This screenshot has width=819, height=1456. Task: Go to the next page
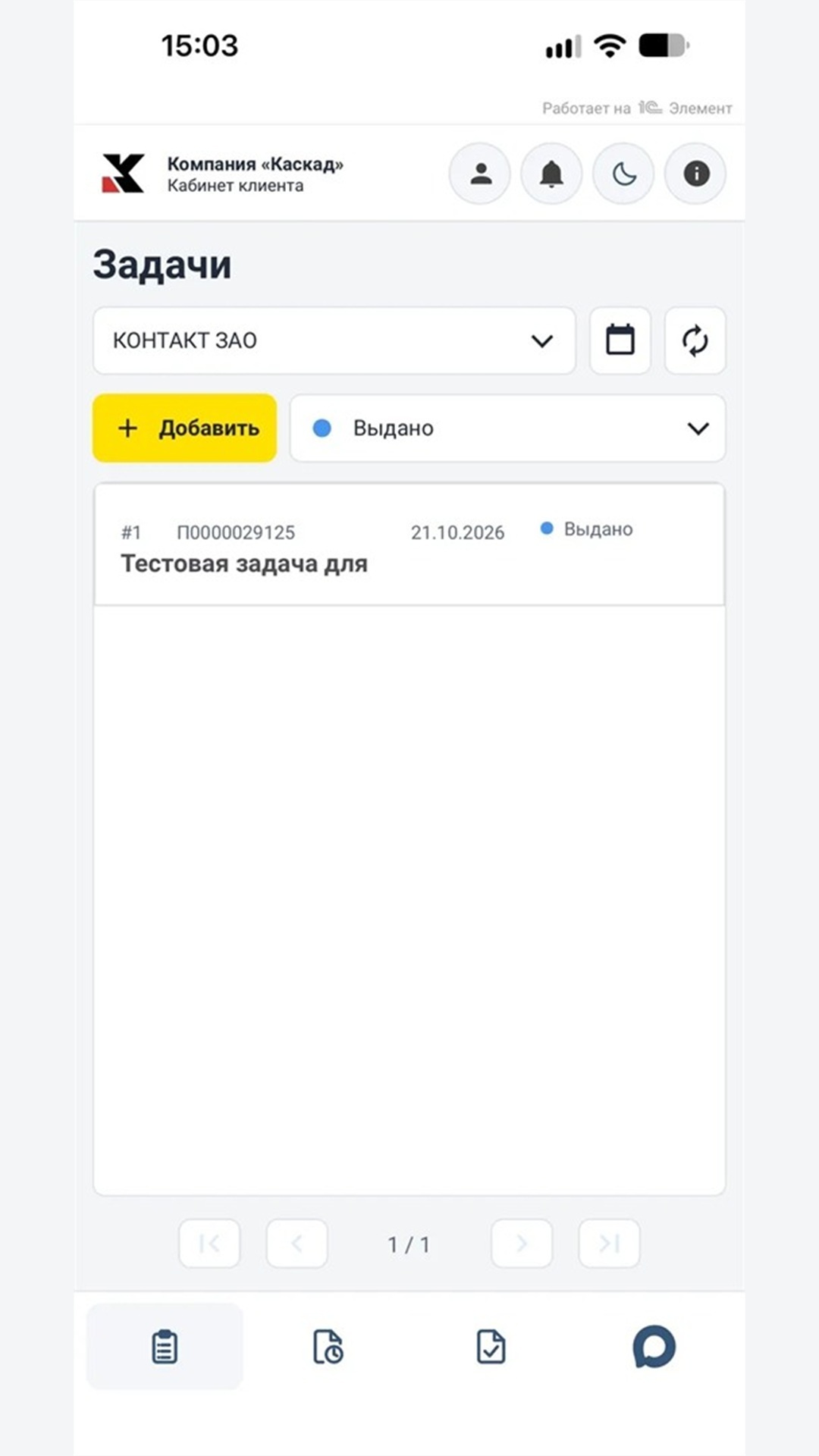pyautogui.click(x=522, y=1244)
